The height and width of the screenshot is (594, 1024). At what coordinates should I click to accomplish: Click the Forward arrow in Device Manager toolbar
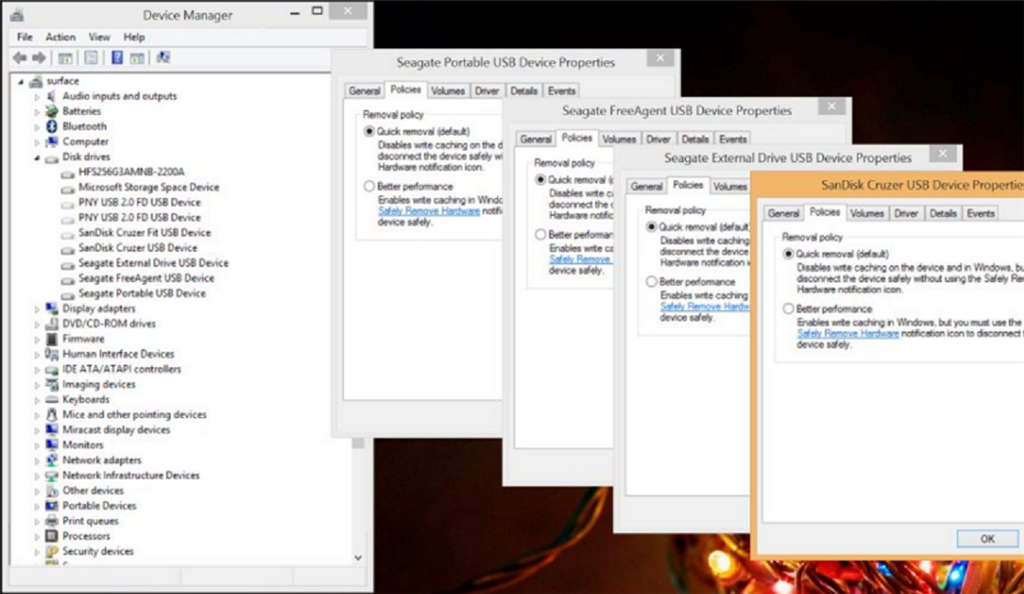(39, 58)
